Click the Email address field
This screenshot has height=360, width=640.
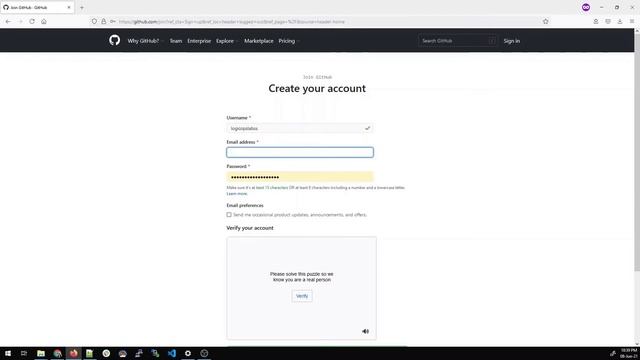coord(300,152)
